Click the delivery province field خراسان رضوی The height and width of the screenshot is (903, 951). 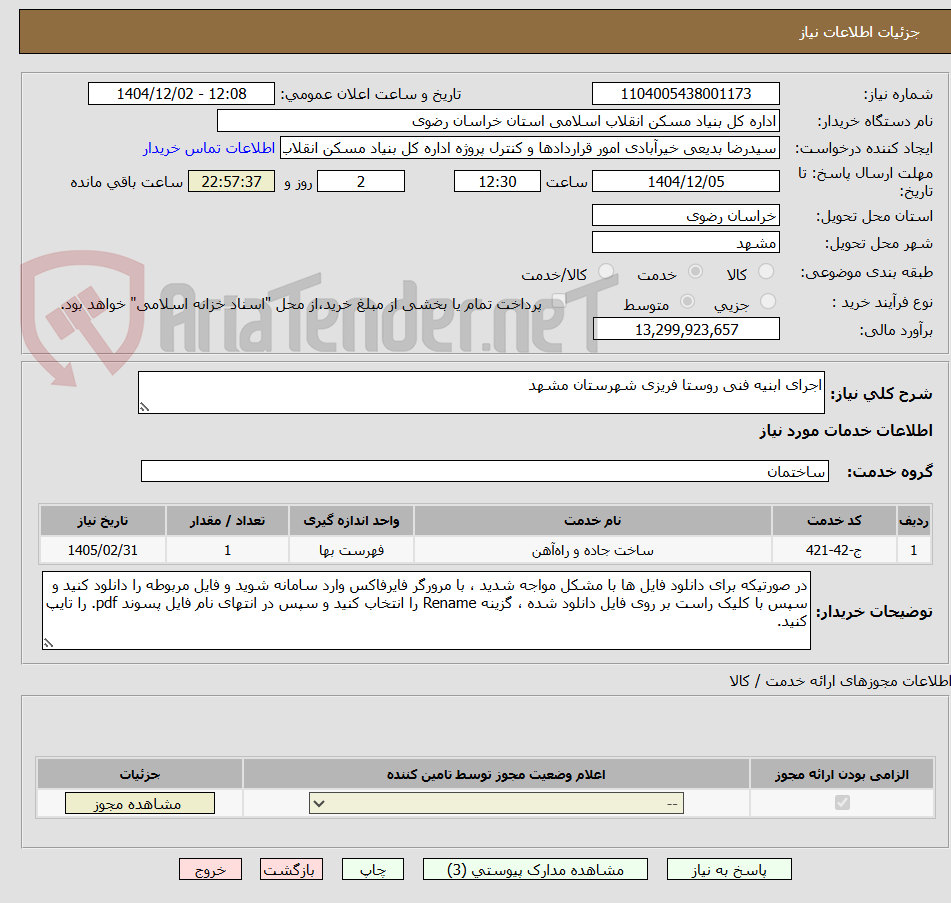[685, 215]
